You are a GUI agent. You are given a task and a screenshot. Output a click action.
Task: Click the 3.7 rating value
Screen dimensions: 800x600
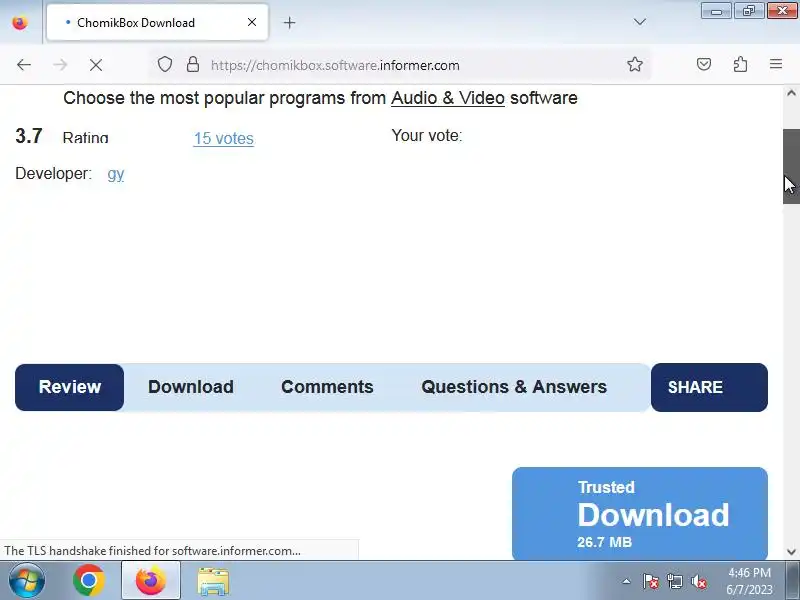29,136
